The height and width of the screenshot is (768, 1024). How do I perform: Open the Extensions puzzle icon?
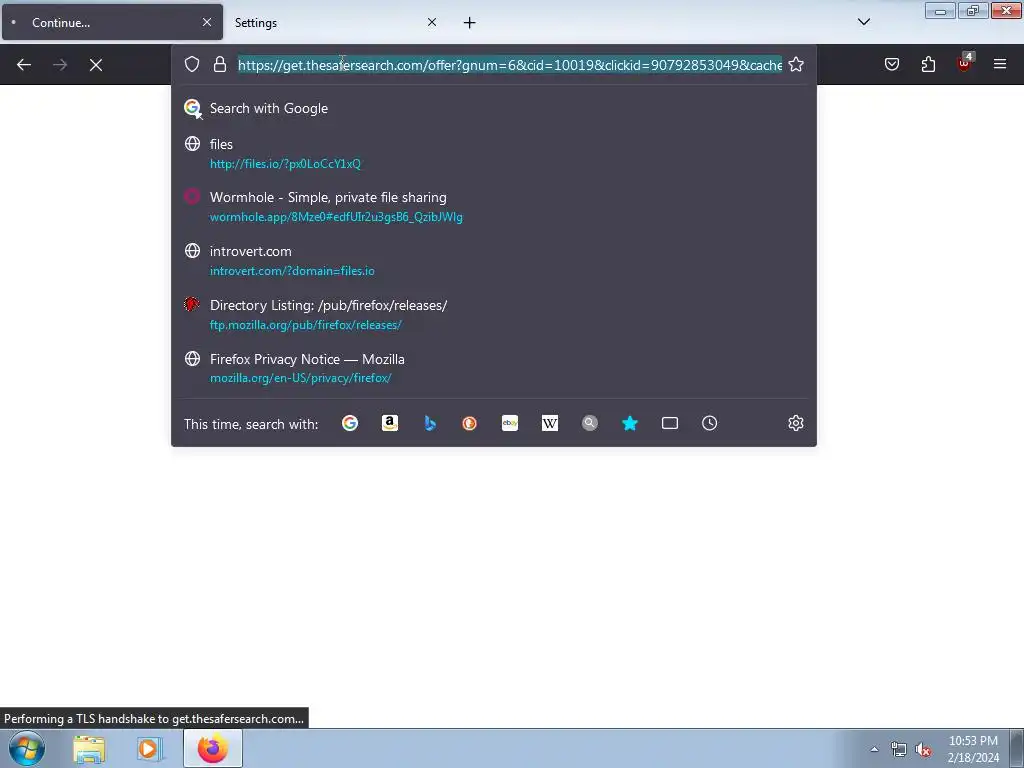(x=928, y=64)
